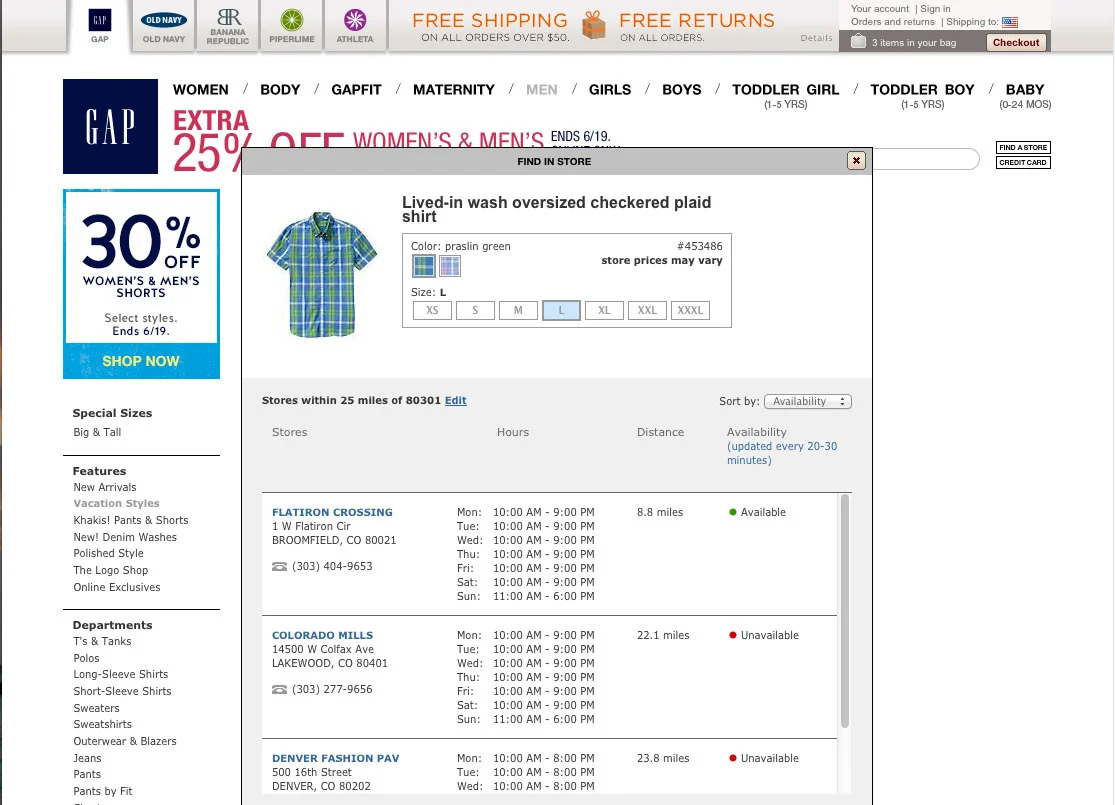Image resolution: width=1115 pixels, height=805 pixels.
Task: Click Shop Now on shorts promo
Action: pos(141,361)
